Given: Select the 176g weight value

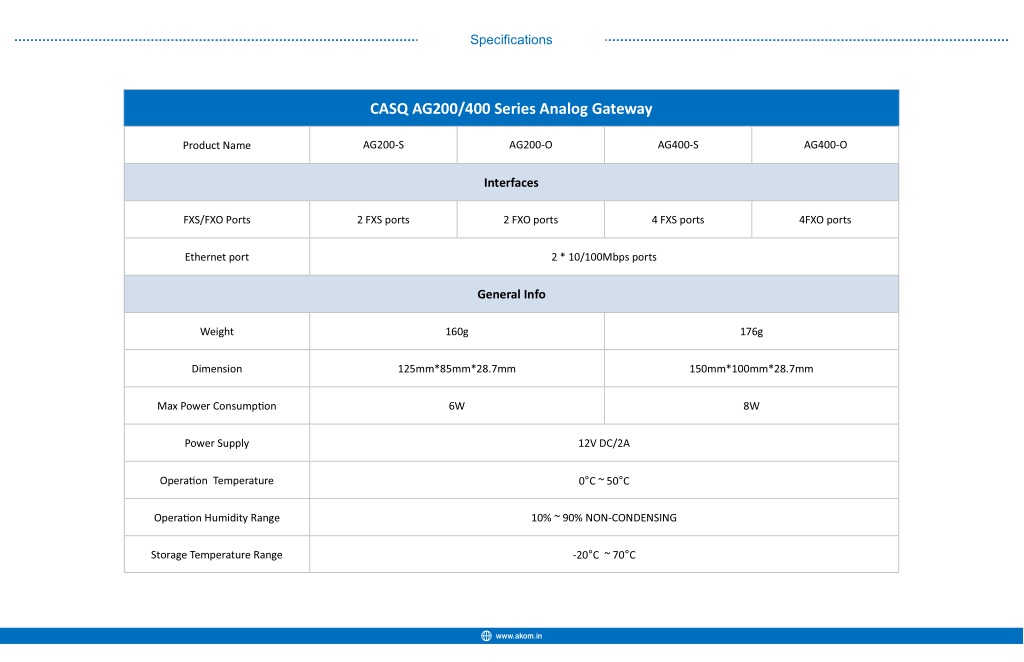Looking at the screenshot, I should 752,331.
